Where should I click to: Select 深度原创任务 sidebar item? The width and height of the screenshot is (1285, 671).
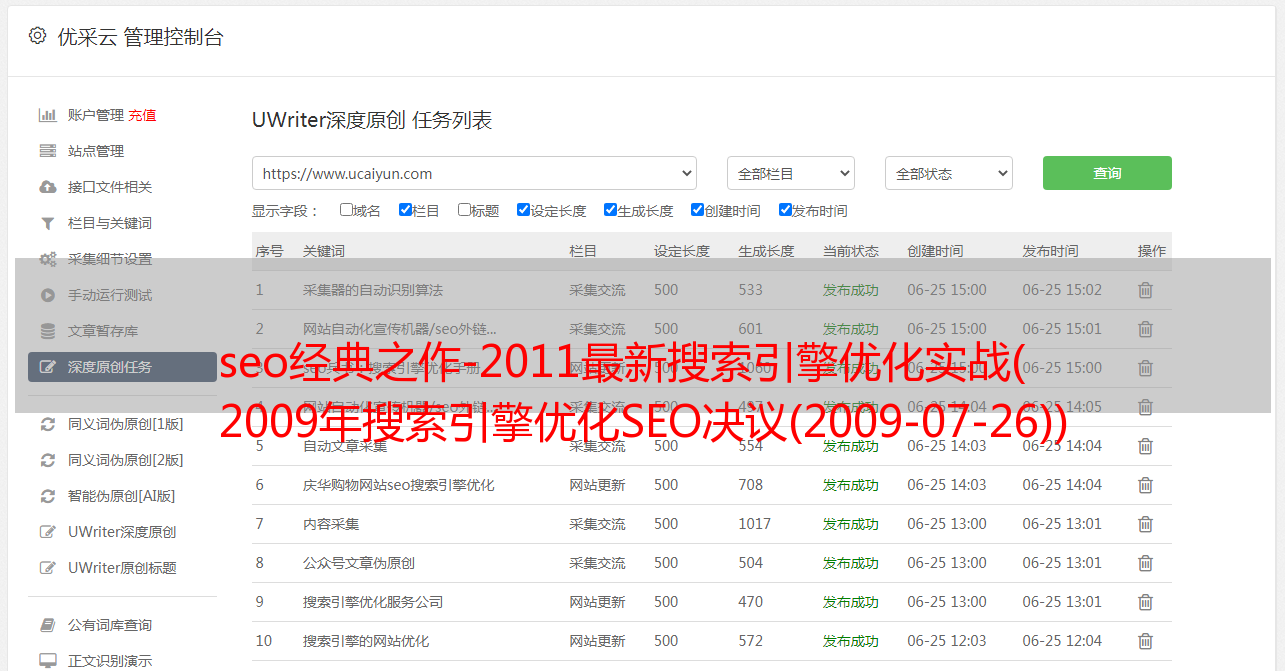click(x=122, y=367)
